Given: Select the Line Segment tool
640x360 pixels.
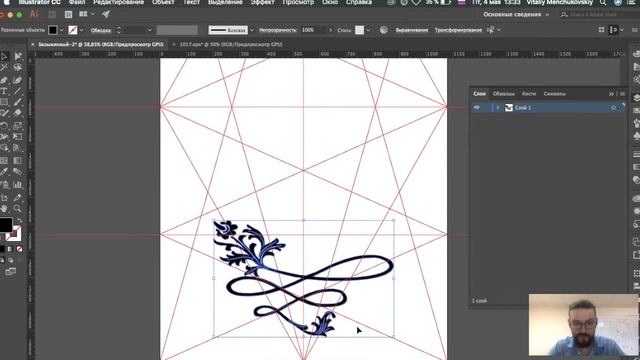Looking at the screenshot, I should (x=18, y=91).
